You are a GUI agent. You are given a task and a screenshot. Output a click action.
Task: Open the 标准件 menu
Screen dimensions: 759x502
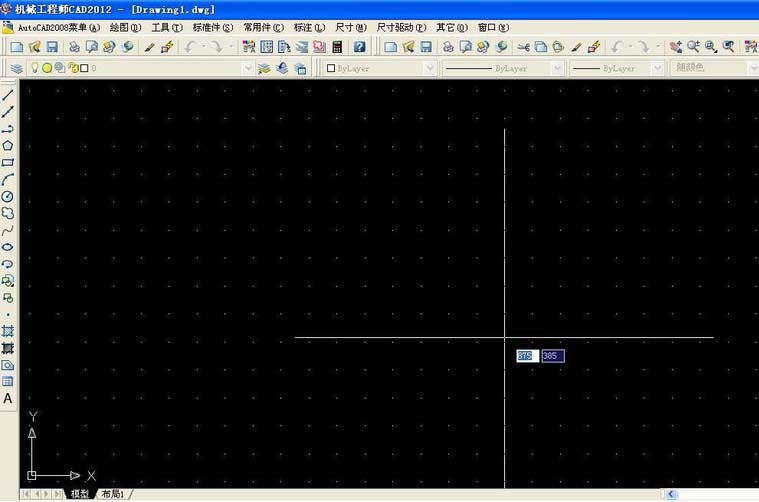pyautogui.click(x=213, y=28)
